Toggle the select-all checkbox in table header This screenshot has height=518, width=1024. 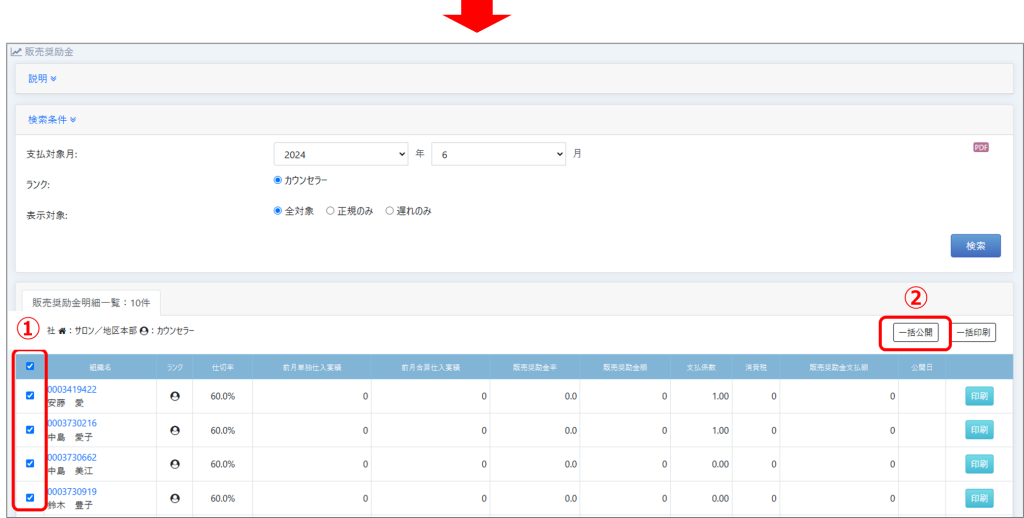pyautogui.click(x=30, y=366)
